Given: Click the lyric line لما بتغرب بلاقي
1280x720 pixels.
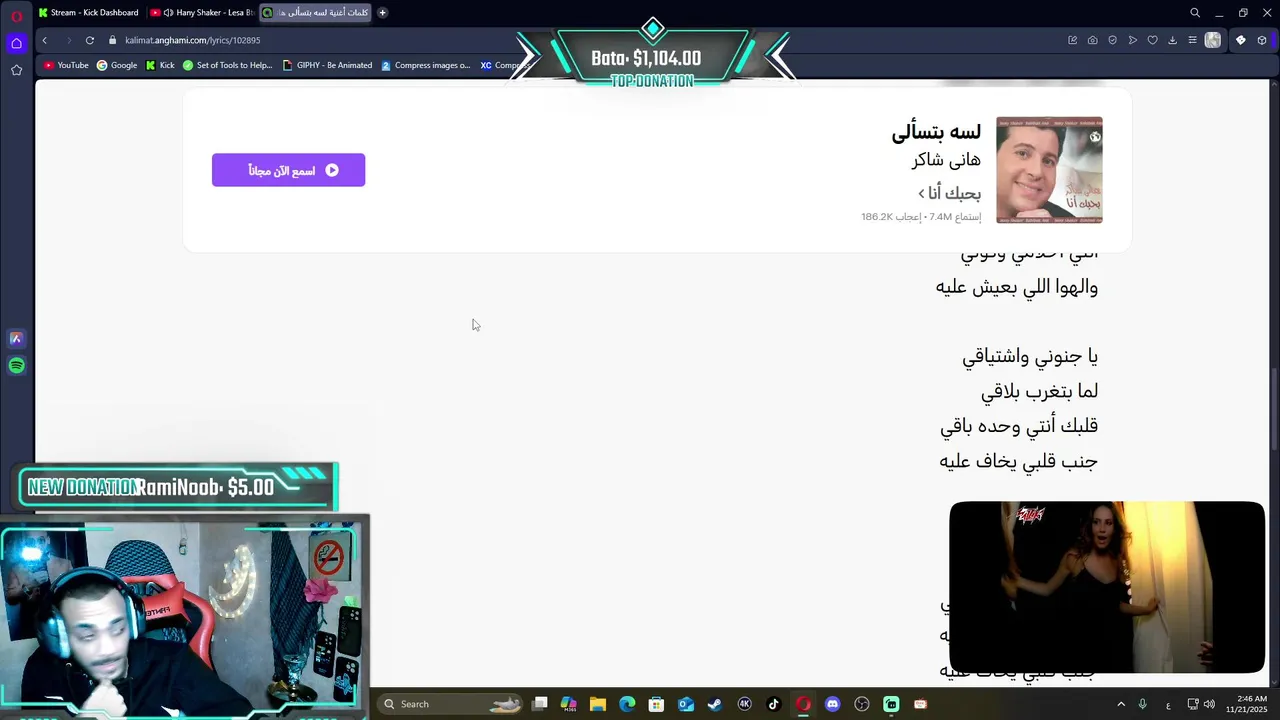Looking at the screenshot, I should (x=1039, y=391).
